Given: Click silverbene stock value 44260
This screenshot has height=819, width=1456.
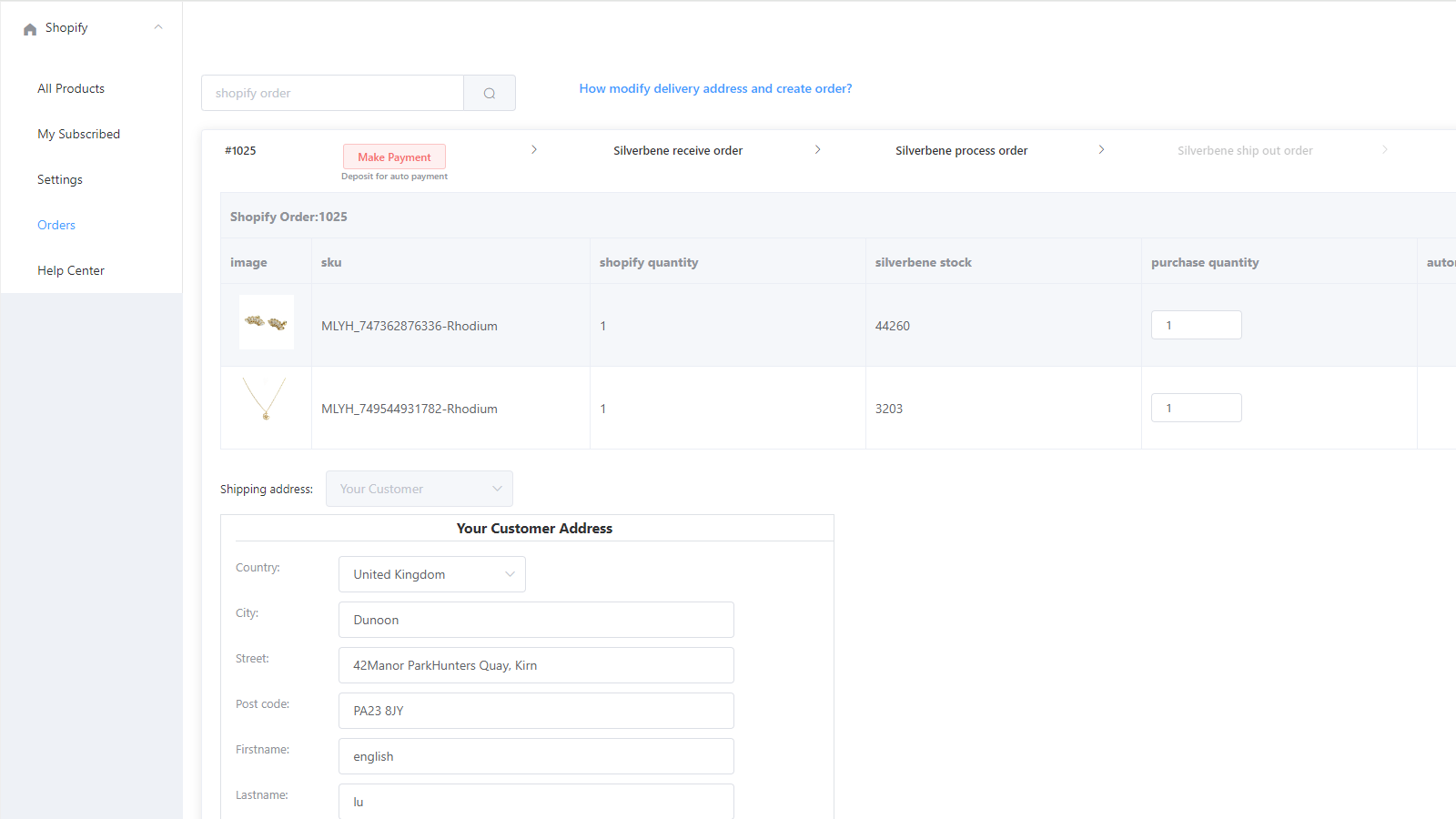Looking at the screenshot, I should (x=893, y=326).
